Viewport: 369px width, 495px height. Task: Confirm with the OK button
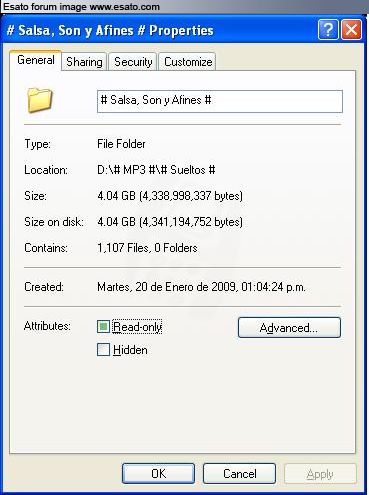[x=158, y=473]
